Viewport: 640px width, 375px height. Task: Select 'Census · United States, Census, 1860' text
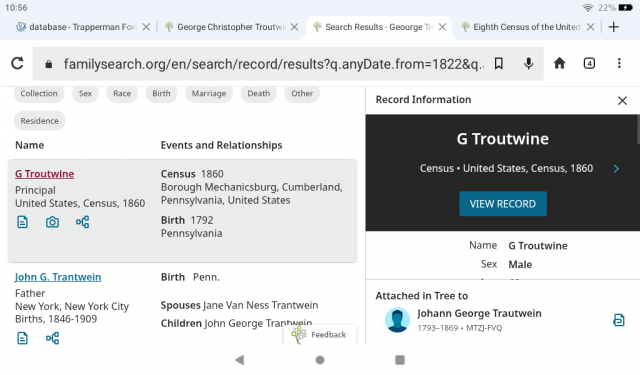point(506,168)
